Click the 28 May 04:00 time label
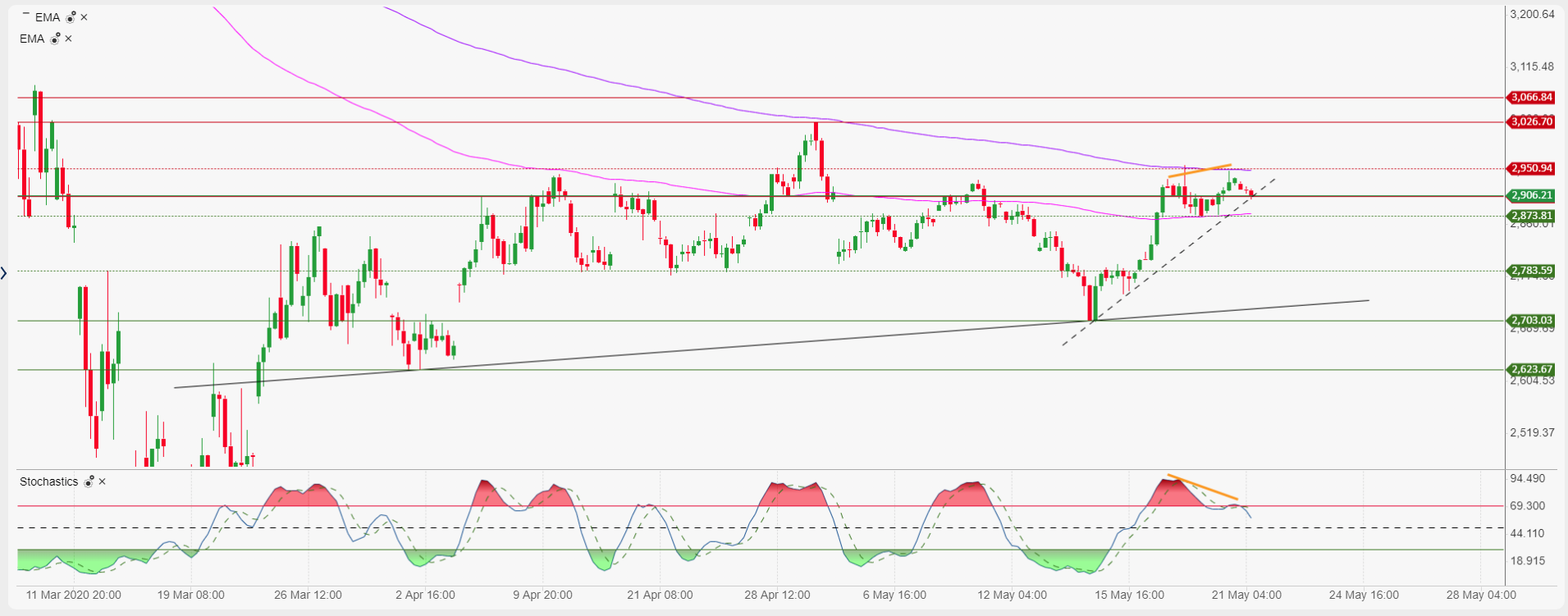Viewport: 1568px width, 616px height. (1481, 595)
